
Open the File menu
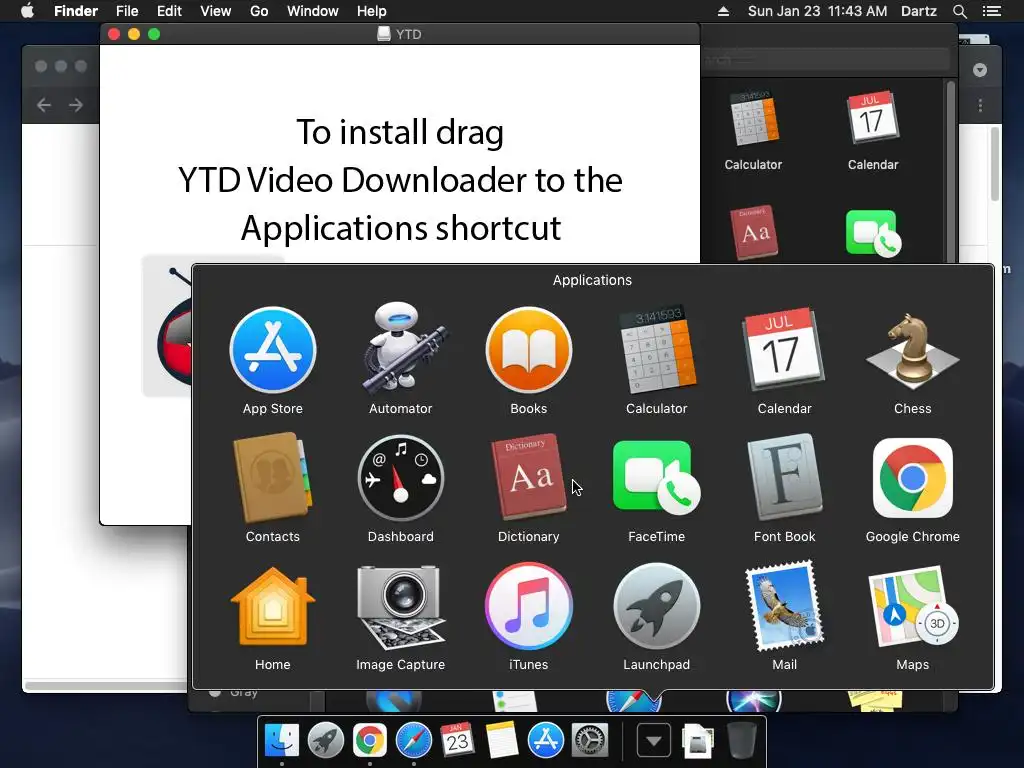point(127,11)
